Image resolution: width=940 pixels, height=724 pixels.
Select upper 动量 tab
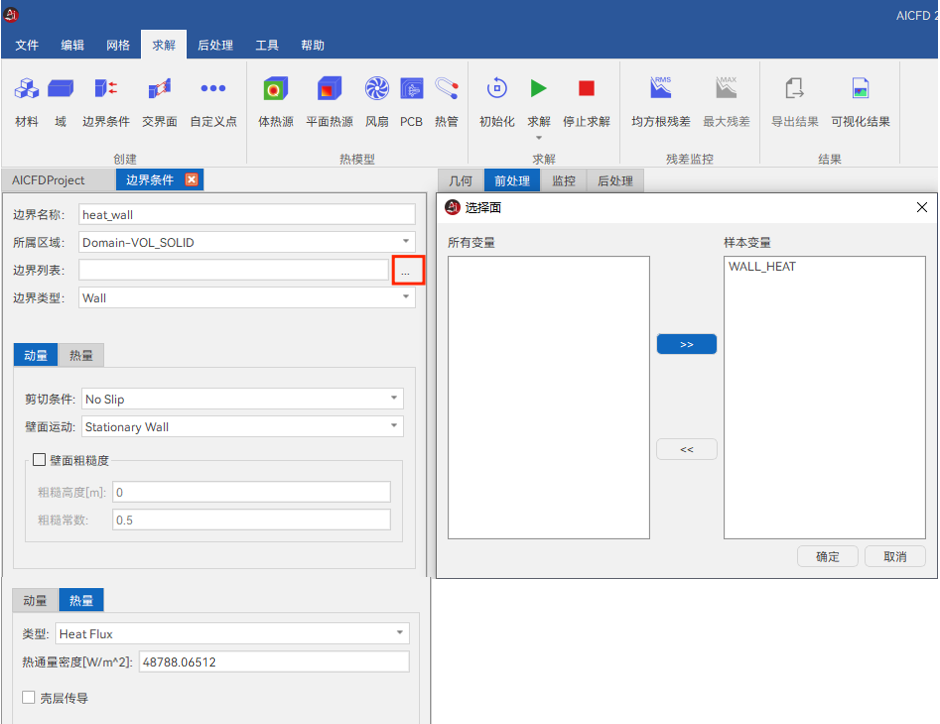tap(35, 355)
